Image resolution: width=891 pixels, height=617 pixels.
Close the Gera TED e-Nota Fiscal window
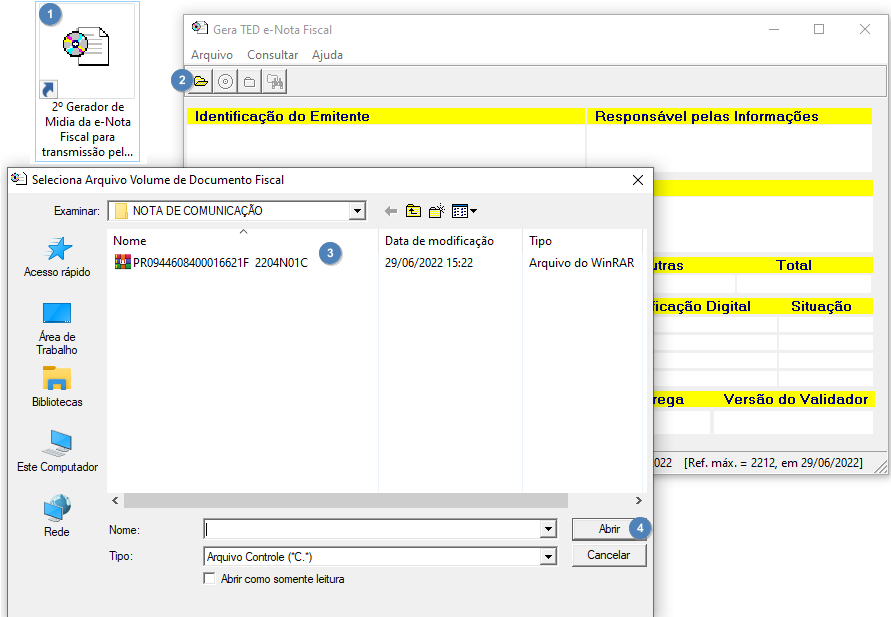pyautogui.click(x=865, y=29)
